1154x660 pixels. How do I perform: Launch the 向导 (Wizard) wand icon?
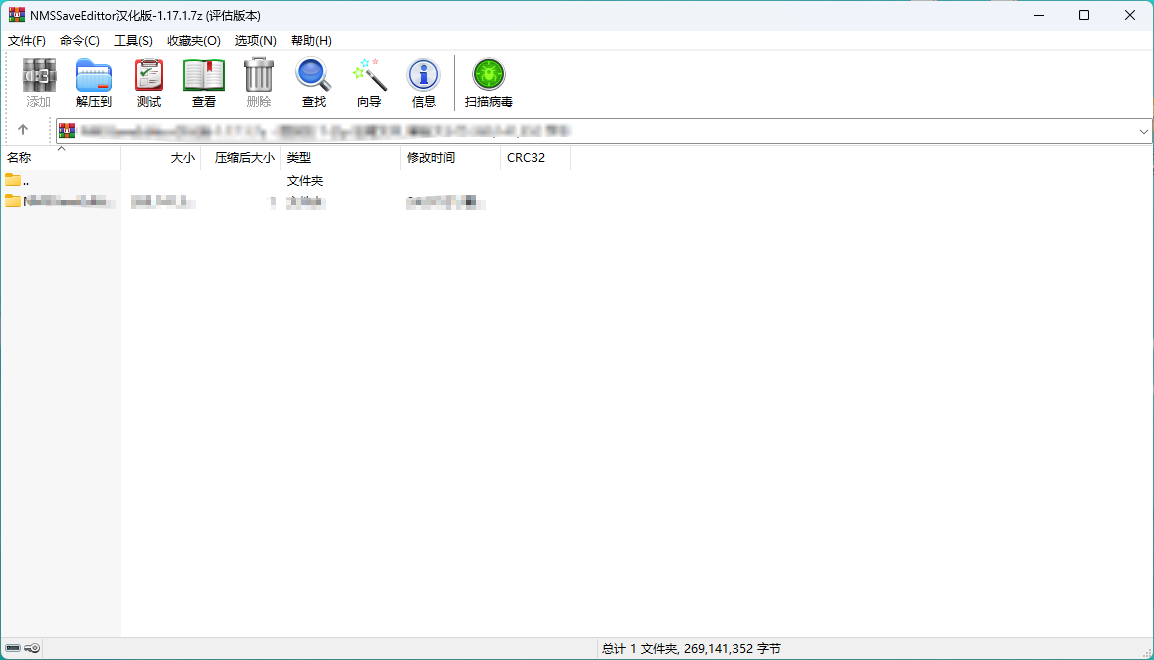click(369, 82)
